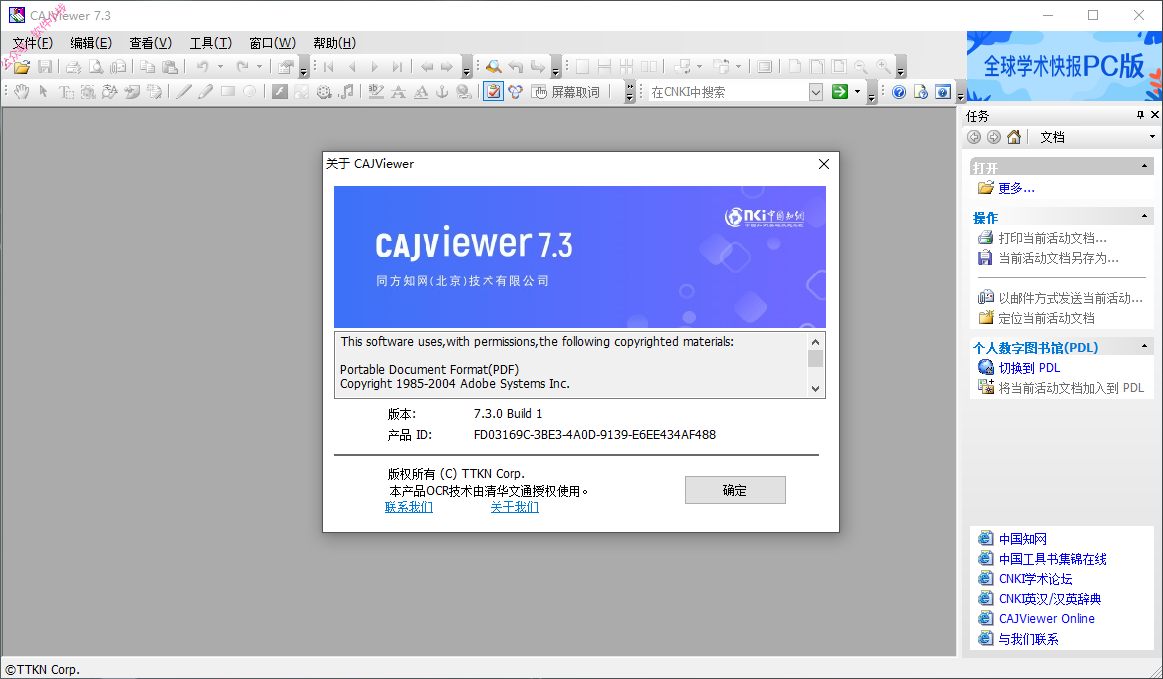
Task: Click the blue question mark help icon
Action: tap(899, 91)
